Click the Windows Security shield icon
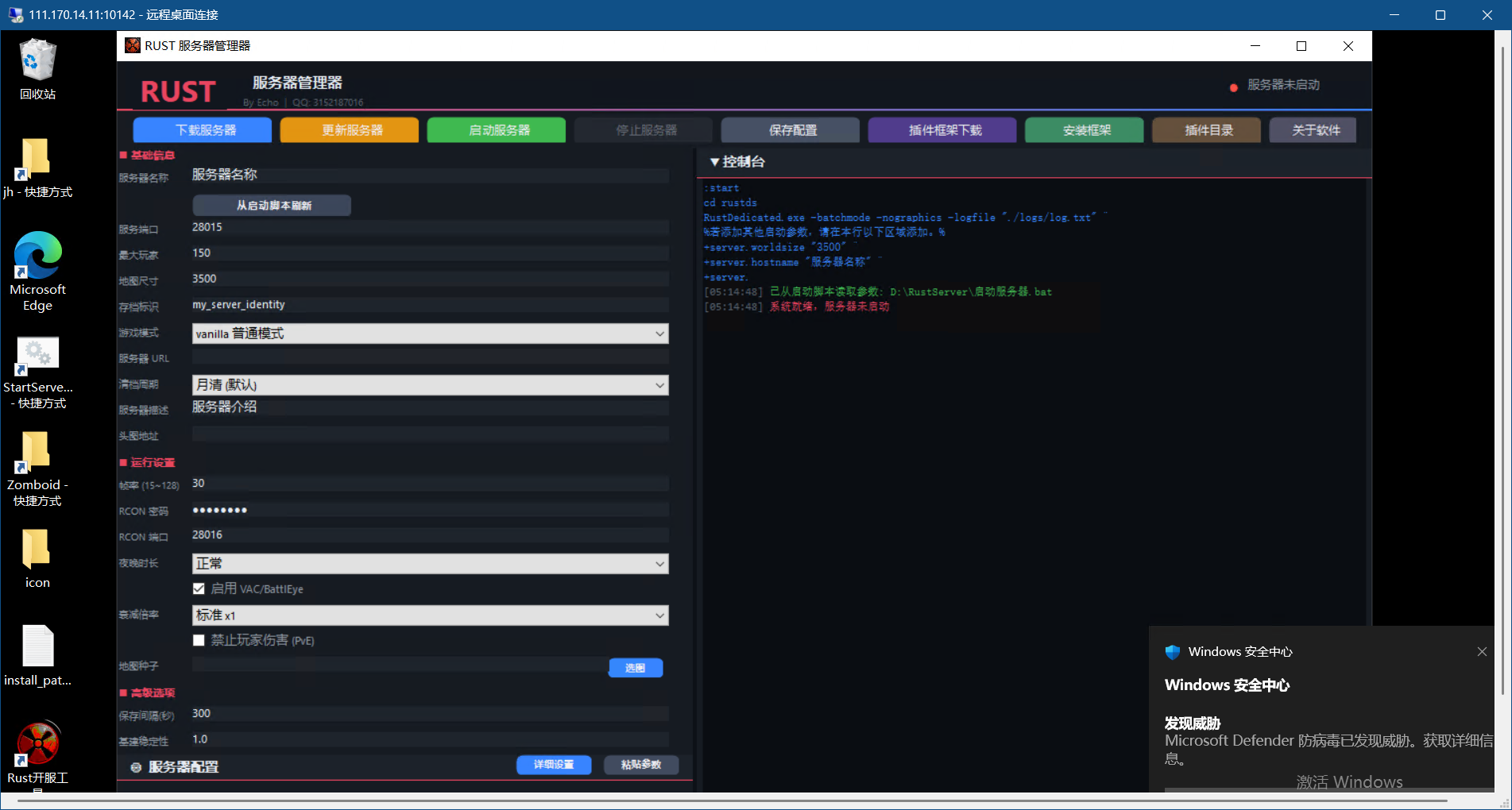This screenshot has height=810, width=1512. [x=1173, y=652]
